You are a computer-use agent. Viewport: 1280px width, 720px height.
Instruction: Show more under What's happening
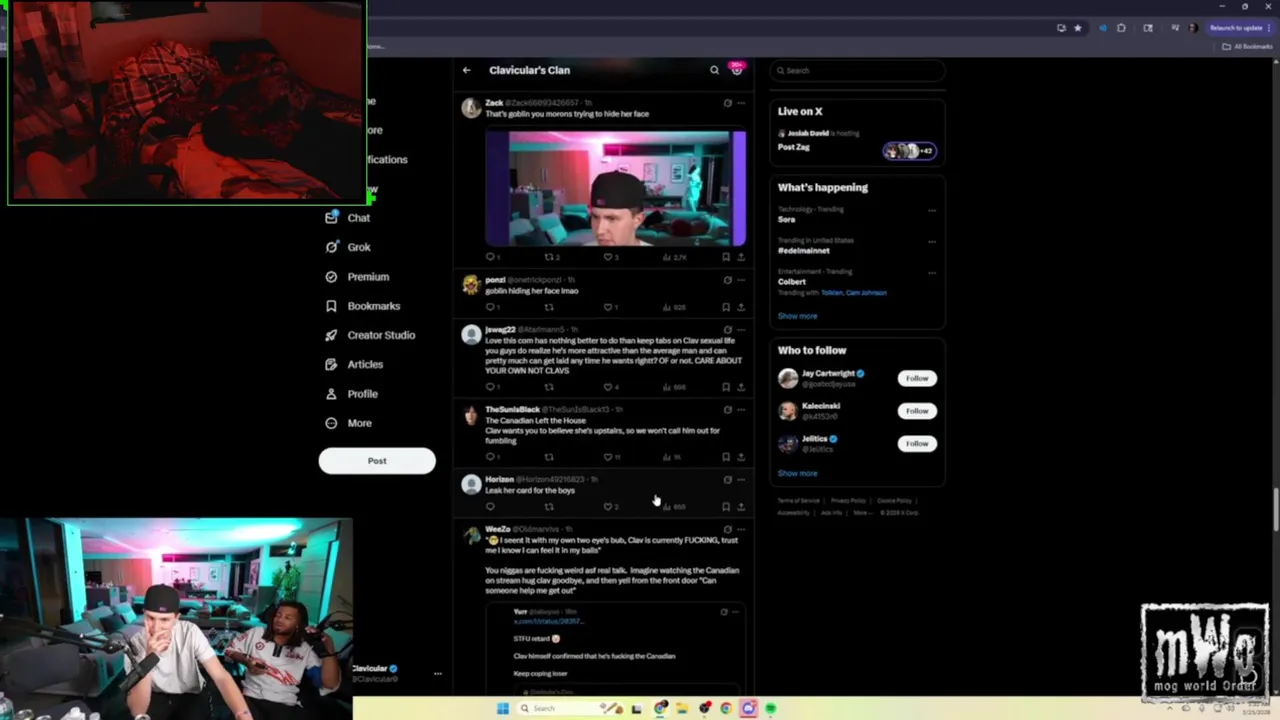[797, 316]
